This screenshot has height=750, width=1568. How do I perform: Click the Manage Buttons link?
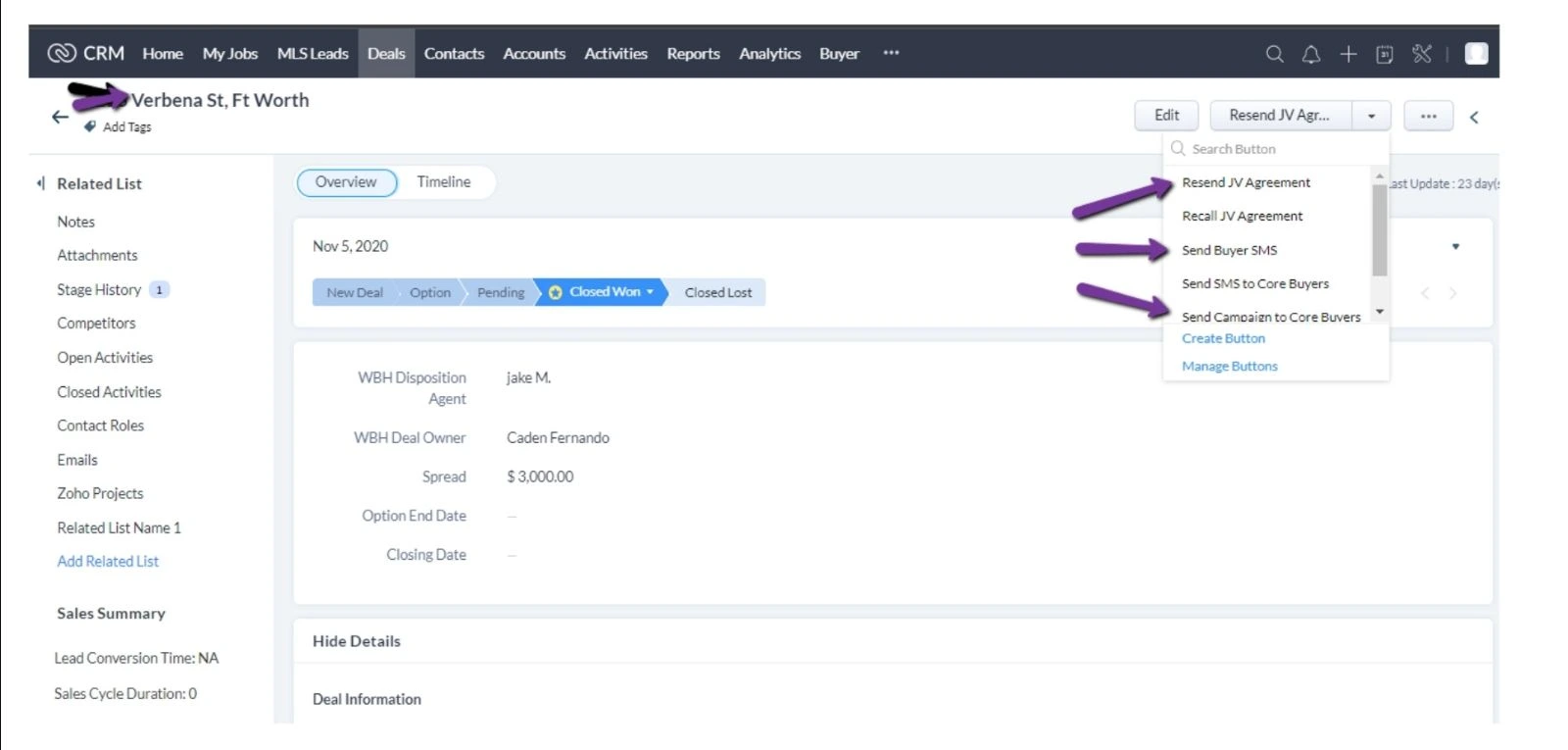click(1229, 366)
